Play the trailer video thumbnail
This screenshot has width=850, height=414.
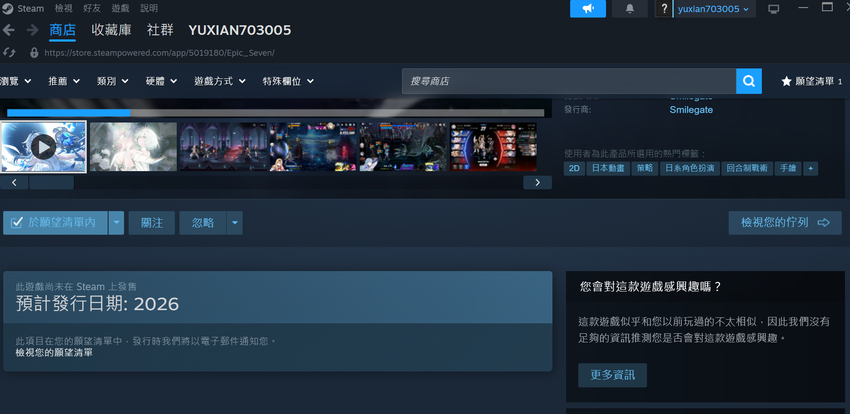point(43,146)
